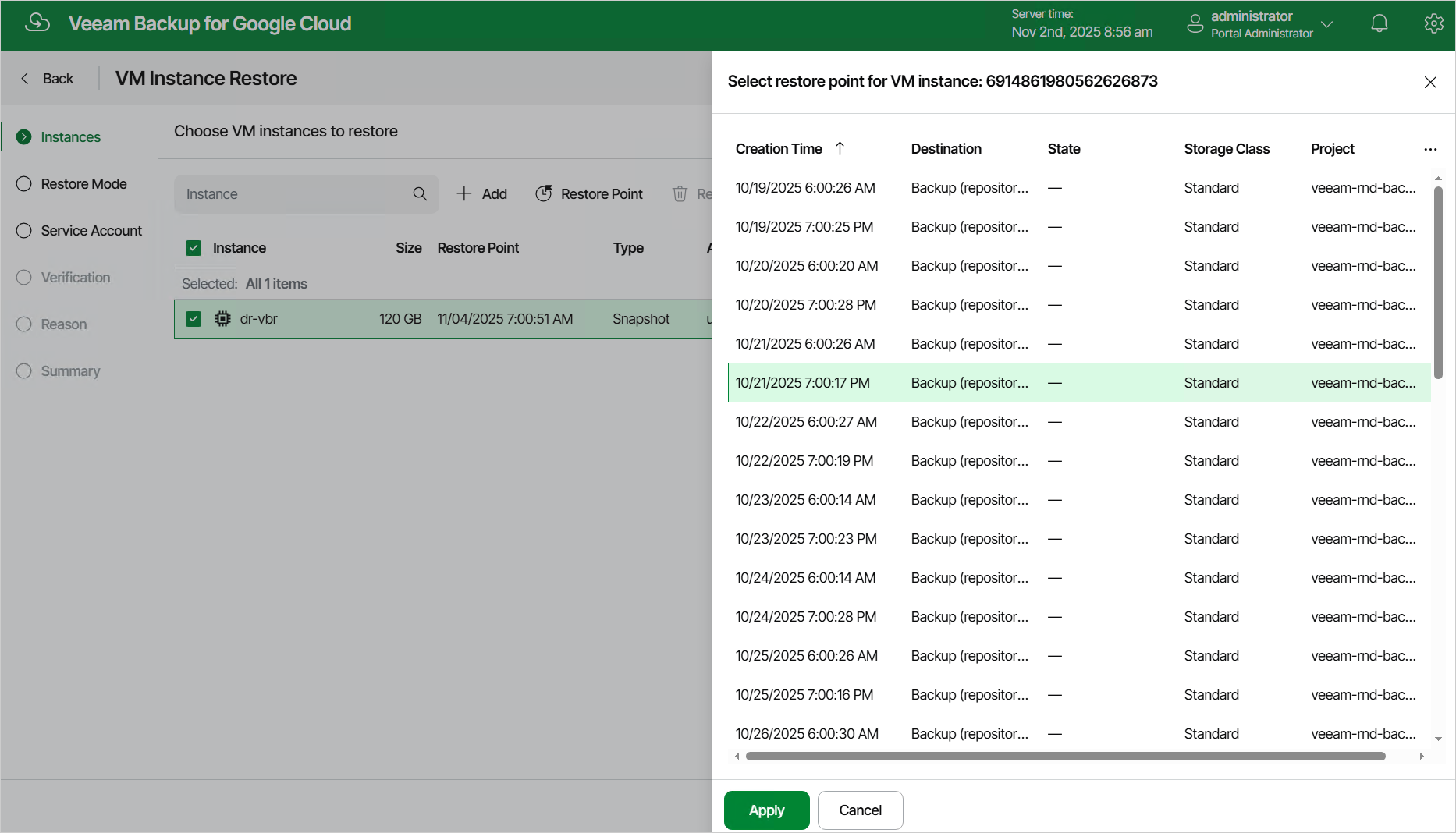The width and height of the screenshot is (1456, 833).
Task: Click the Service Account step circle
Action: point(24,231)
